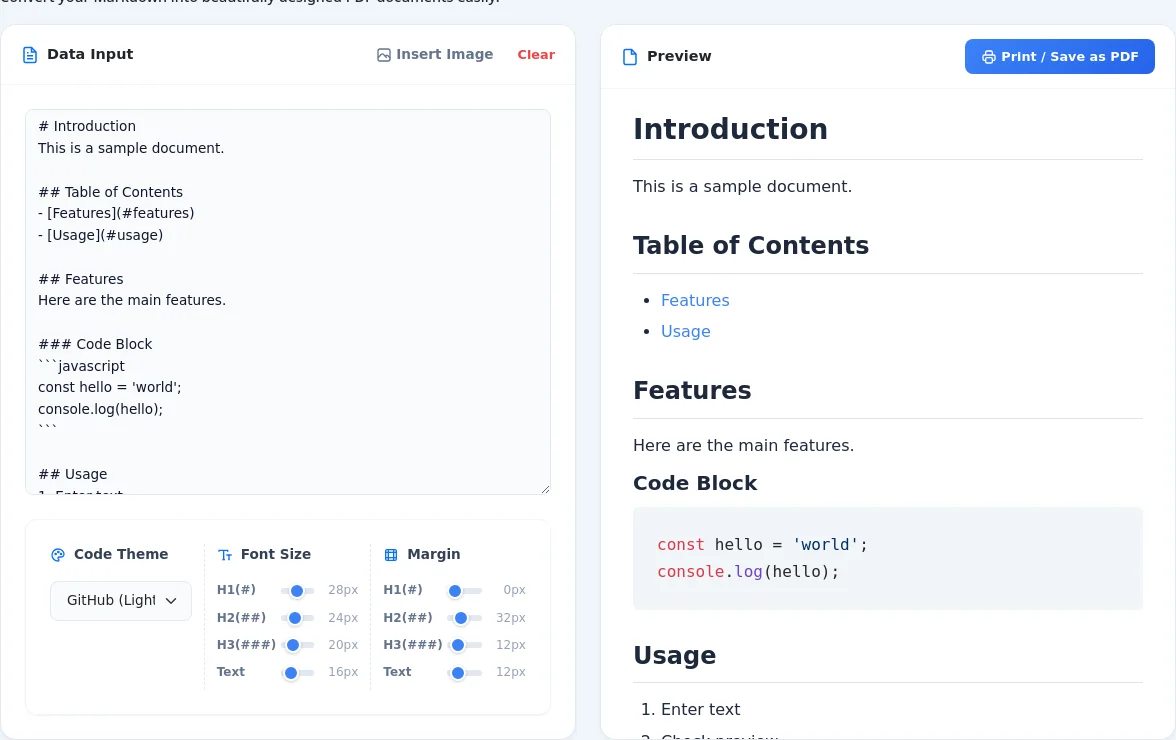
Task: Click '### Code Block' line in editor
Action: [x=95, y=344]
